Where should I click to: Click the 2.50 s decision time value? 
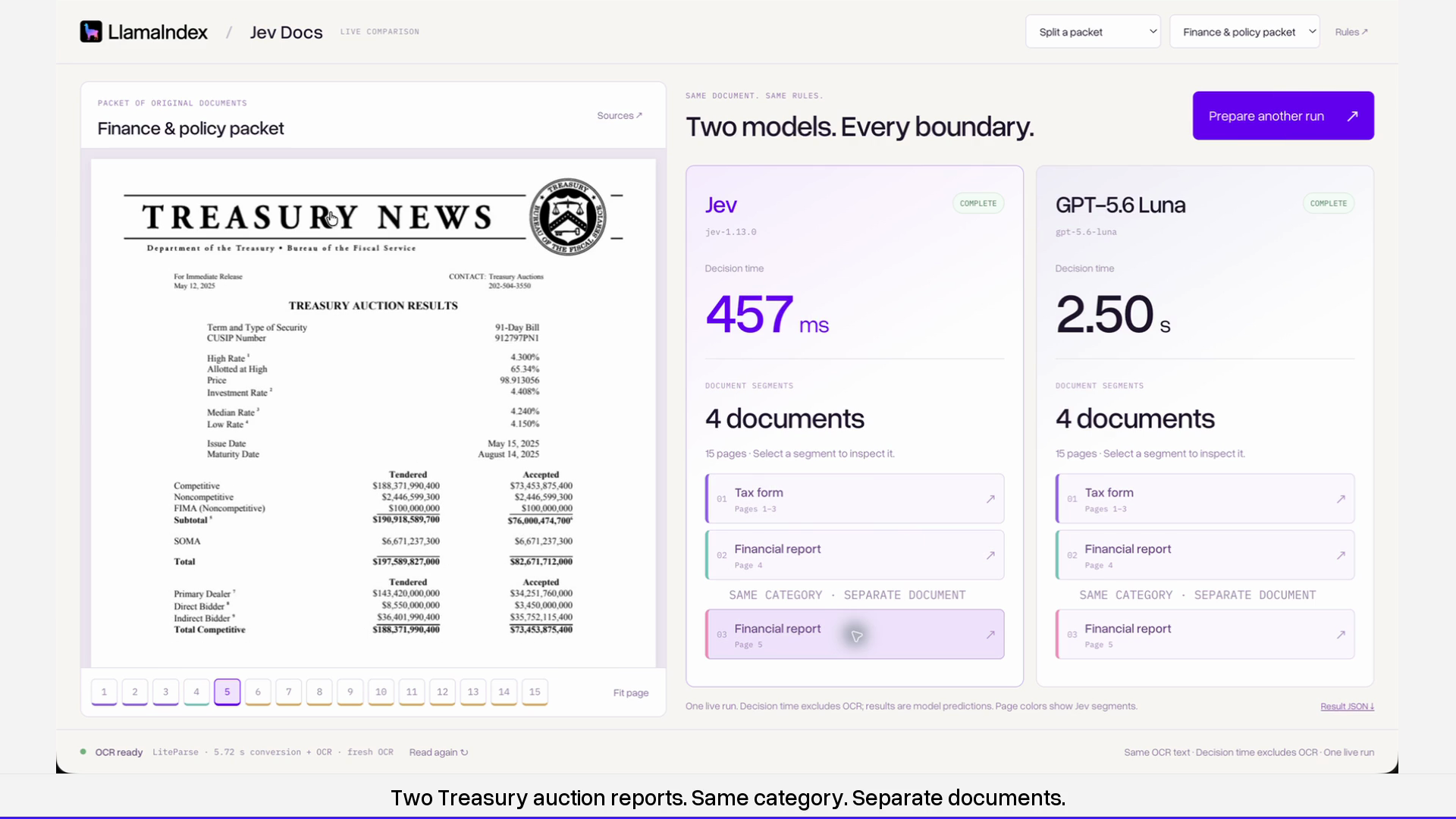click(1112, 315)
